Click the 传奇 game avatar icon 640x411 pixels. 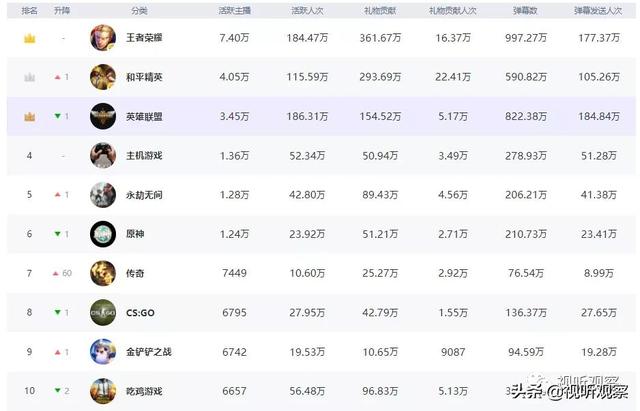coord(102,273)
